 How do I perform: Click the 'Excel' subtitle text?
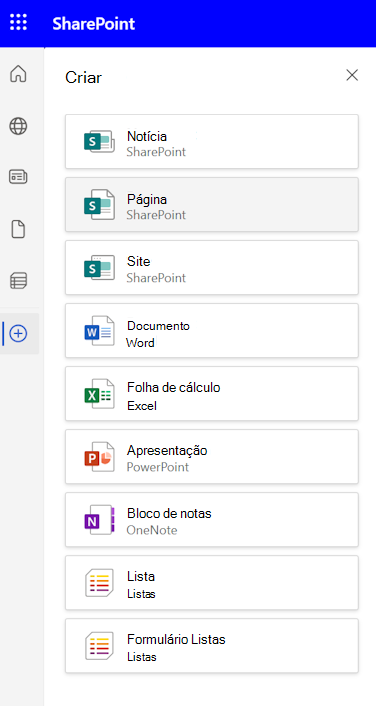142,406
